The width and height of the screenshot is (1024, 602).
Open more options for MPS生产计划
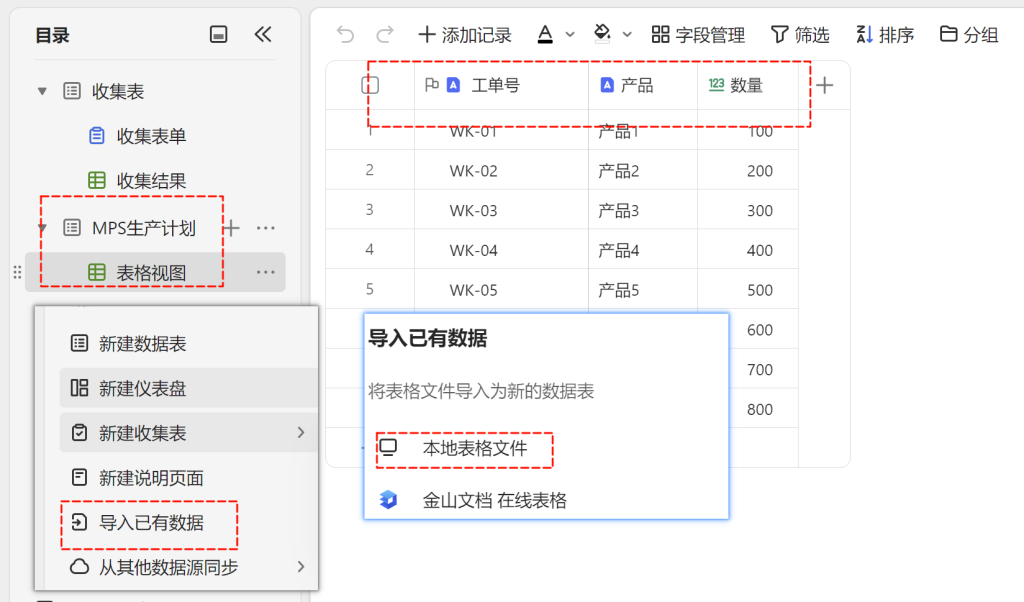tap(266, 228)
